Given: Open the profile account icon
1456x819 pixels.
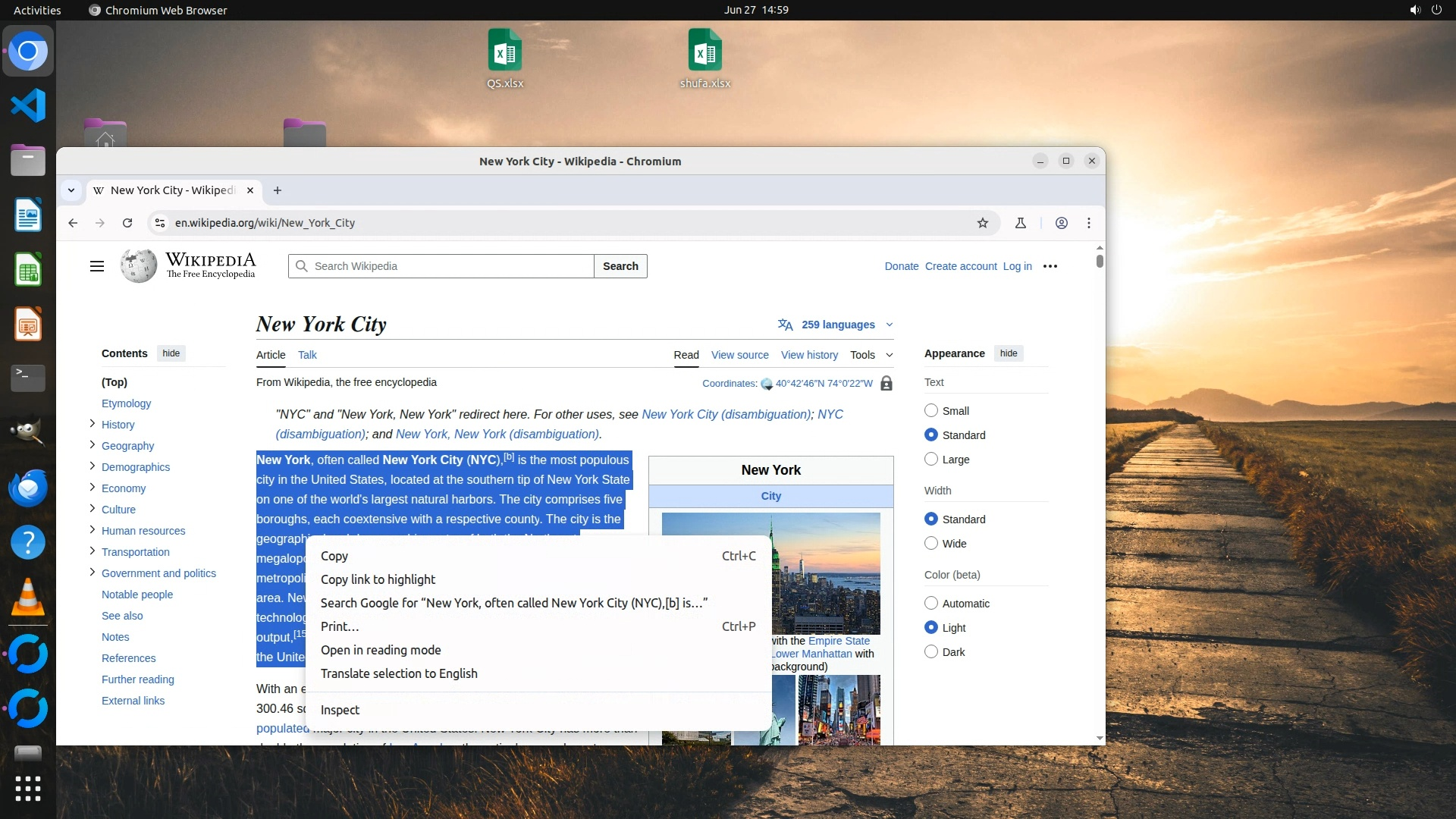Looking at the screenshot, I should 1062,223.
